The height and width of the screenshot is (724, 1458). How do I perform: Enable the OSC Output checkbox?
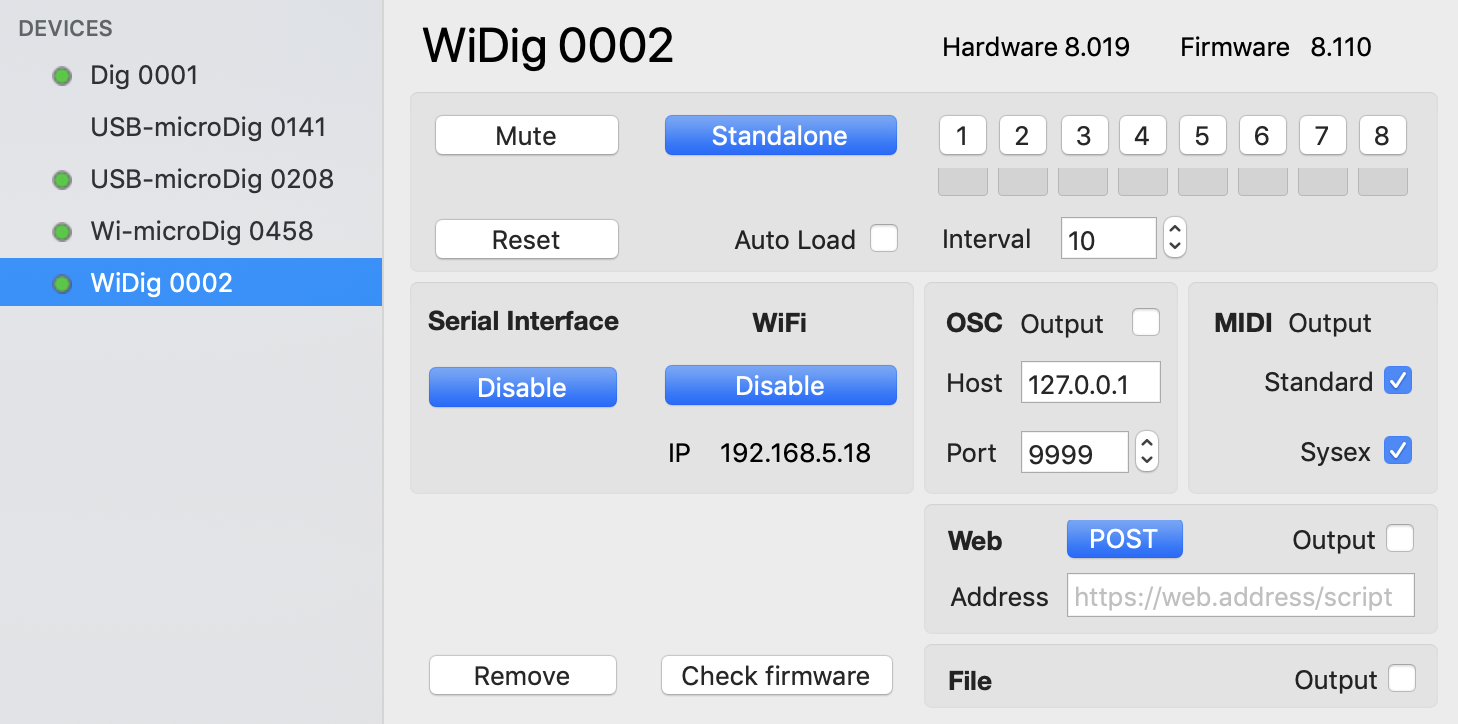point(1146,322)
